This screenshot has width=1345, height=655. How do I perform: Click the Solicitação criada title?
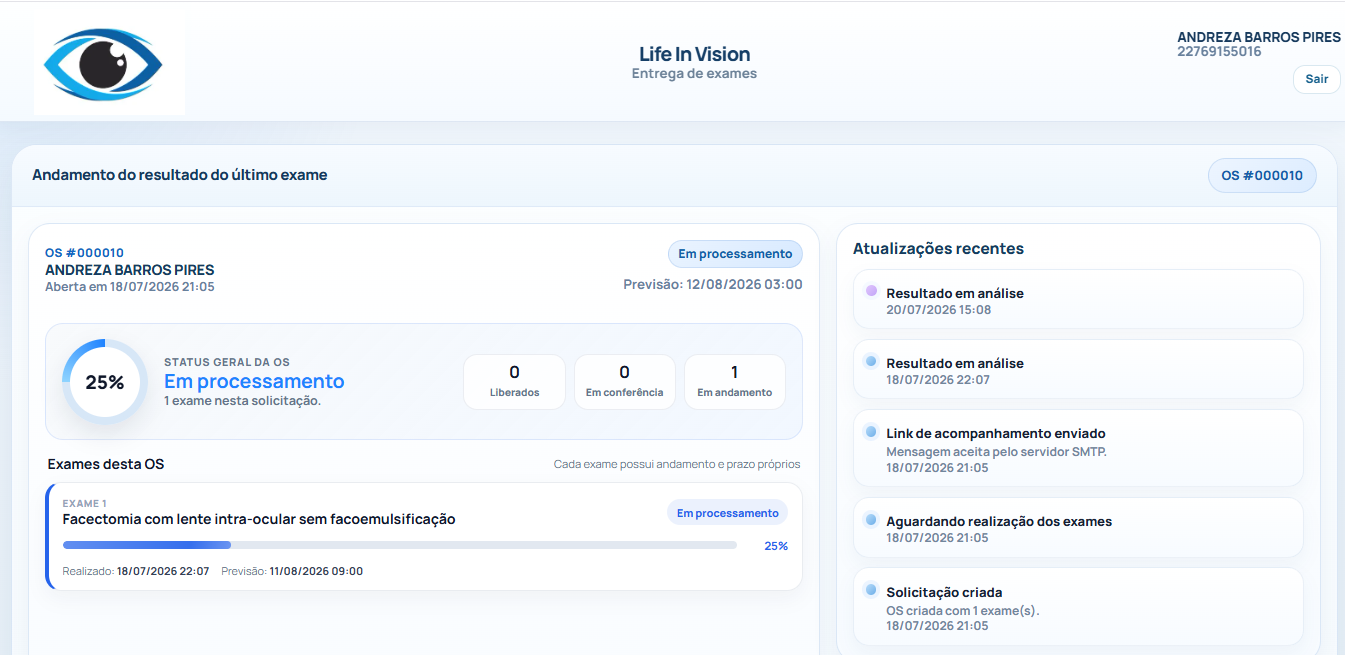coord(944,592)
